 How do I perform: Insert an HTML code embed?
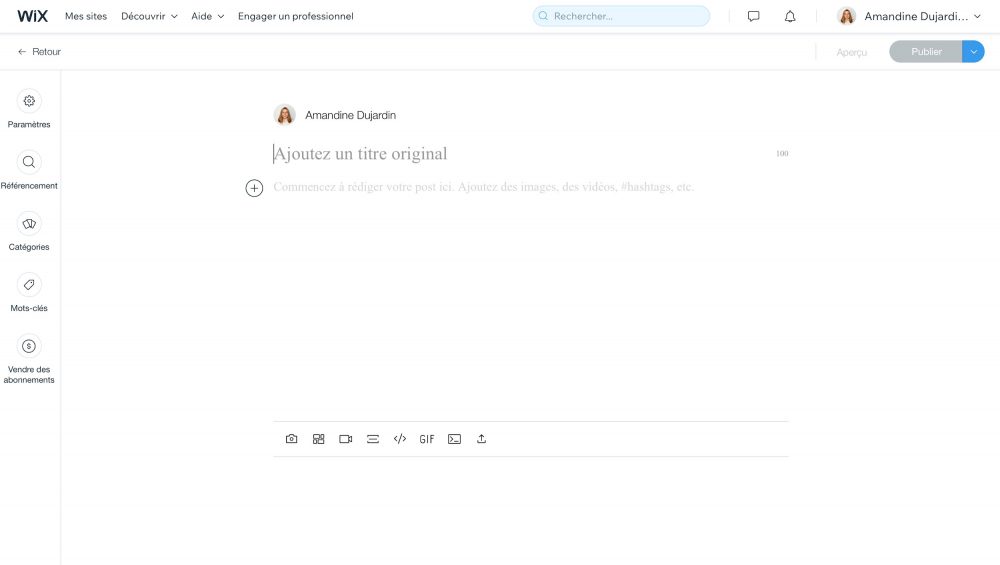[x=400, y=439]
